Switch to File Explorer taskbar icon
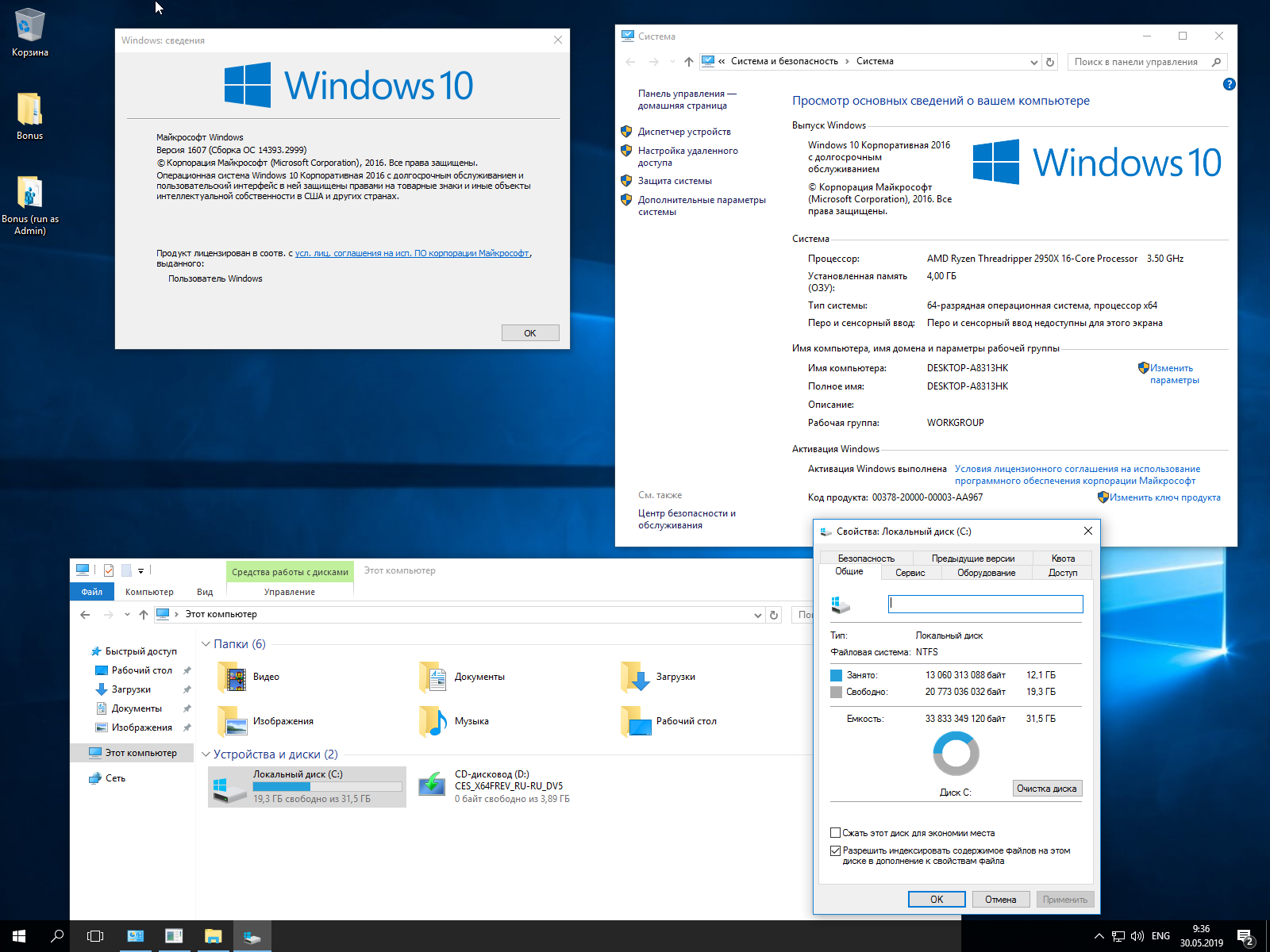Screen dimensions: 1270x952 213,936
